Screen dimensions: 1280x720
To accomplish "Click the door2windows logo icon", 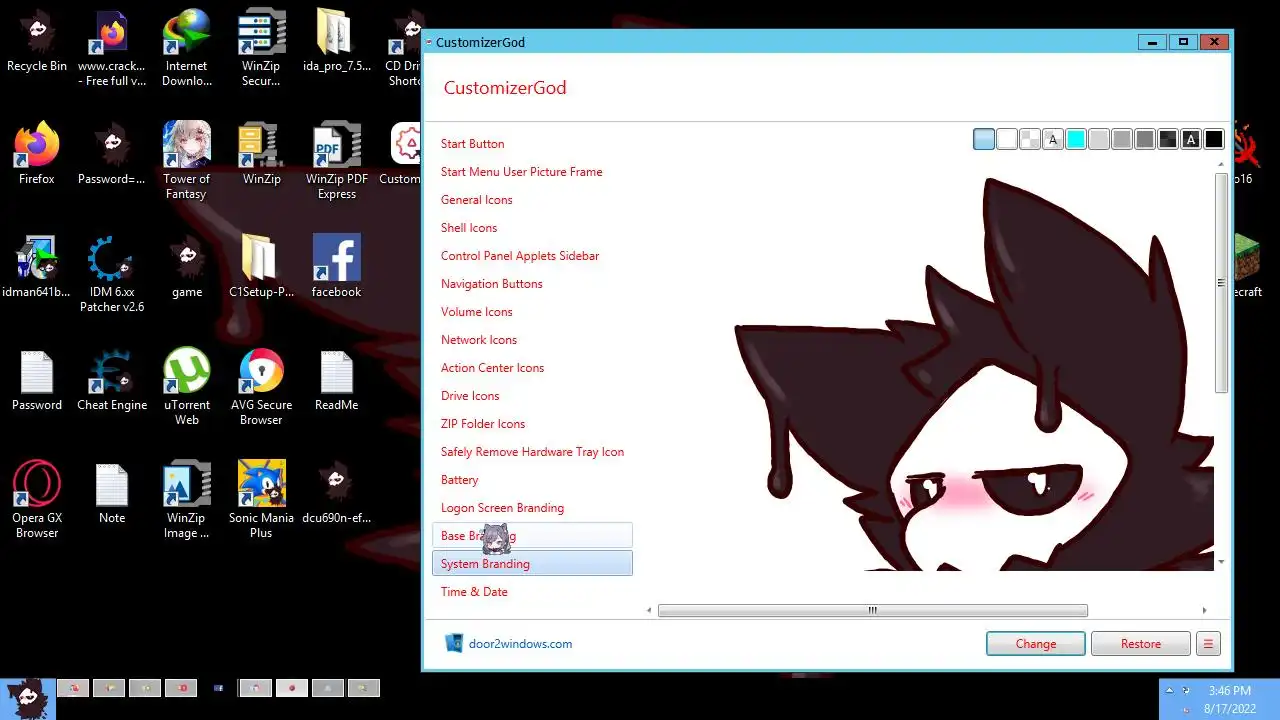I will tap(454, 643).
